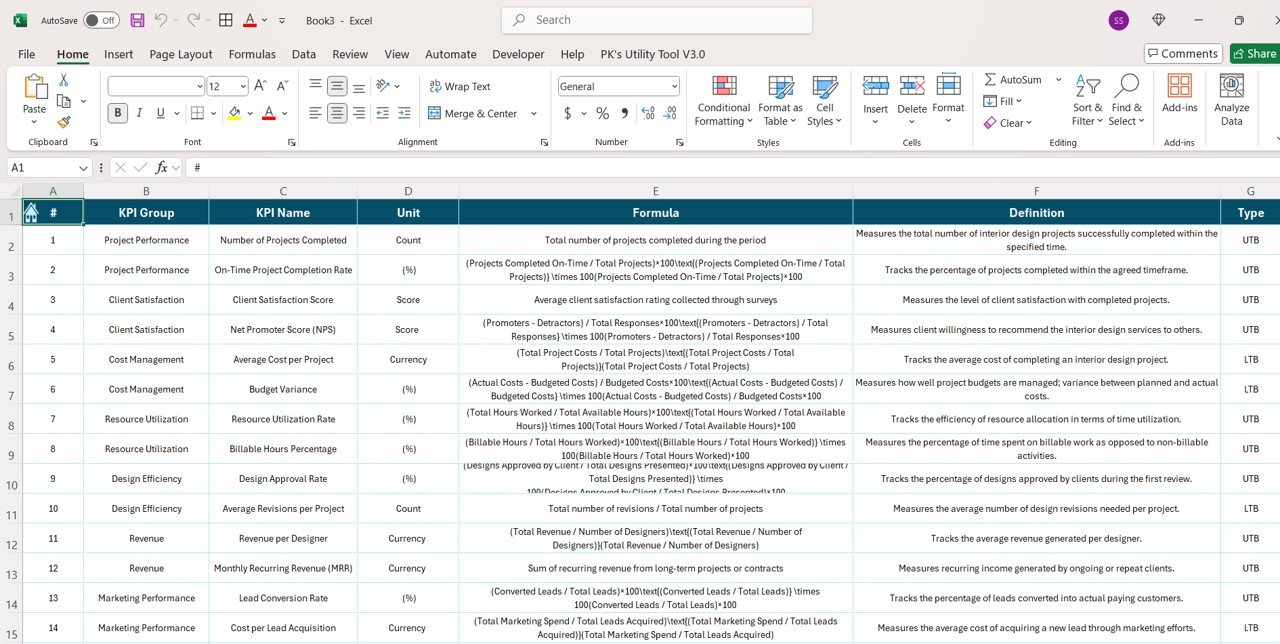The width and height of the screenshot is (1280, 644).
Task: Apply Comma Style format
Action: 625,113
